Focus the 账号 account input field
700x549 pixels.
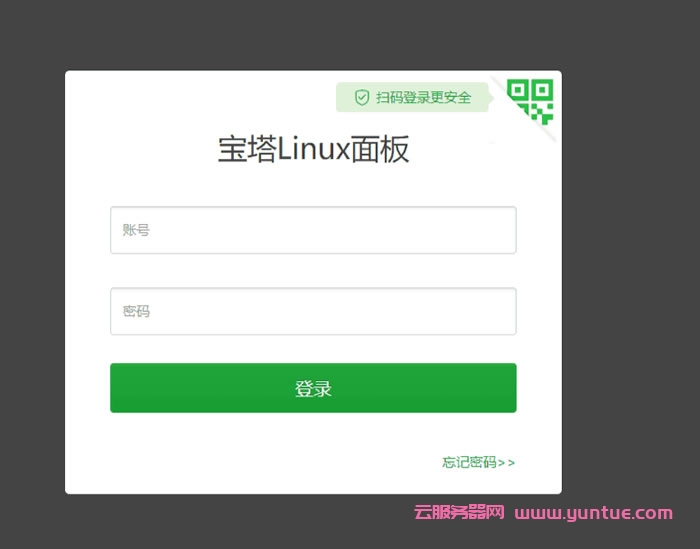[313, 230]
